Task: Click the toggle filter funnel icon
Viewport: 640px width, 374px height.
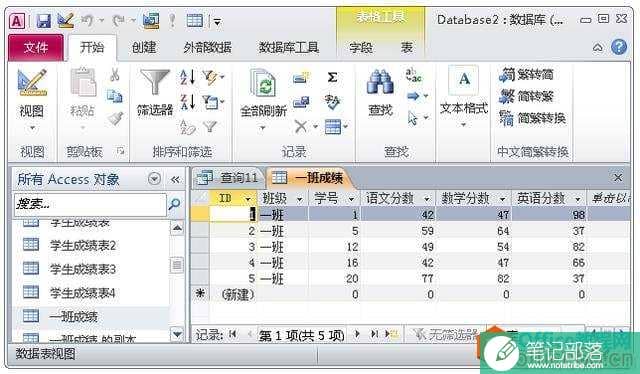Action: [x=210, y=127]
